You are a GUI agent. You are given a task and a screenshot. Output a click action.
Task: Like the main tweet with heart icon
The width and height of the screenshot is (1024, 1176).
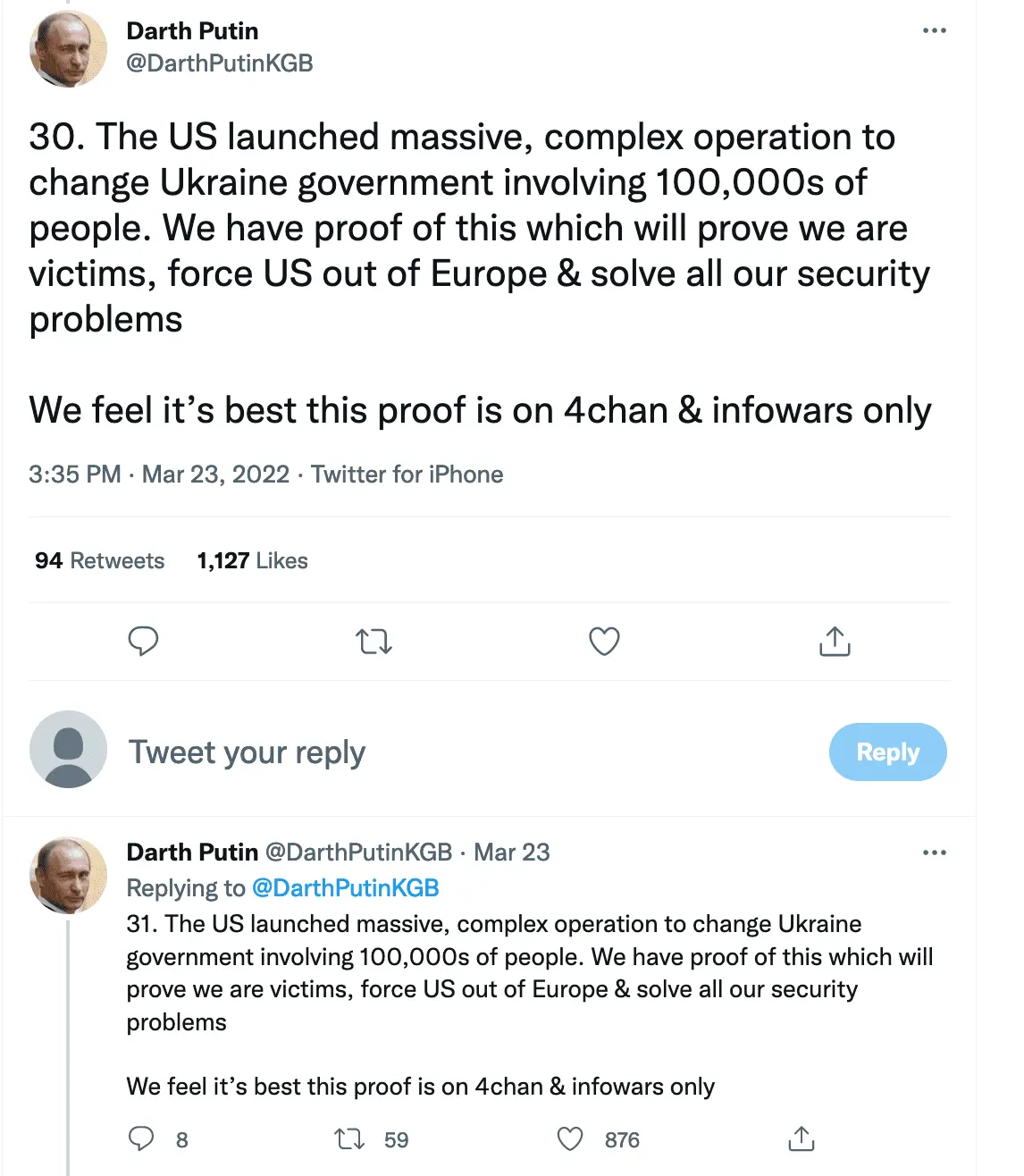(x=604, y=642)
